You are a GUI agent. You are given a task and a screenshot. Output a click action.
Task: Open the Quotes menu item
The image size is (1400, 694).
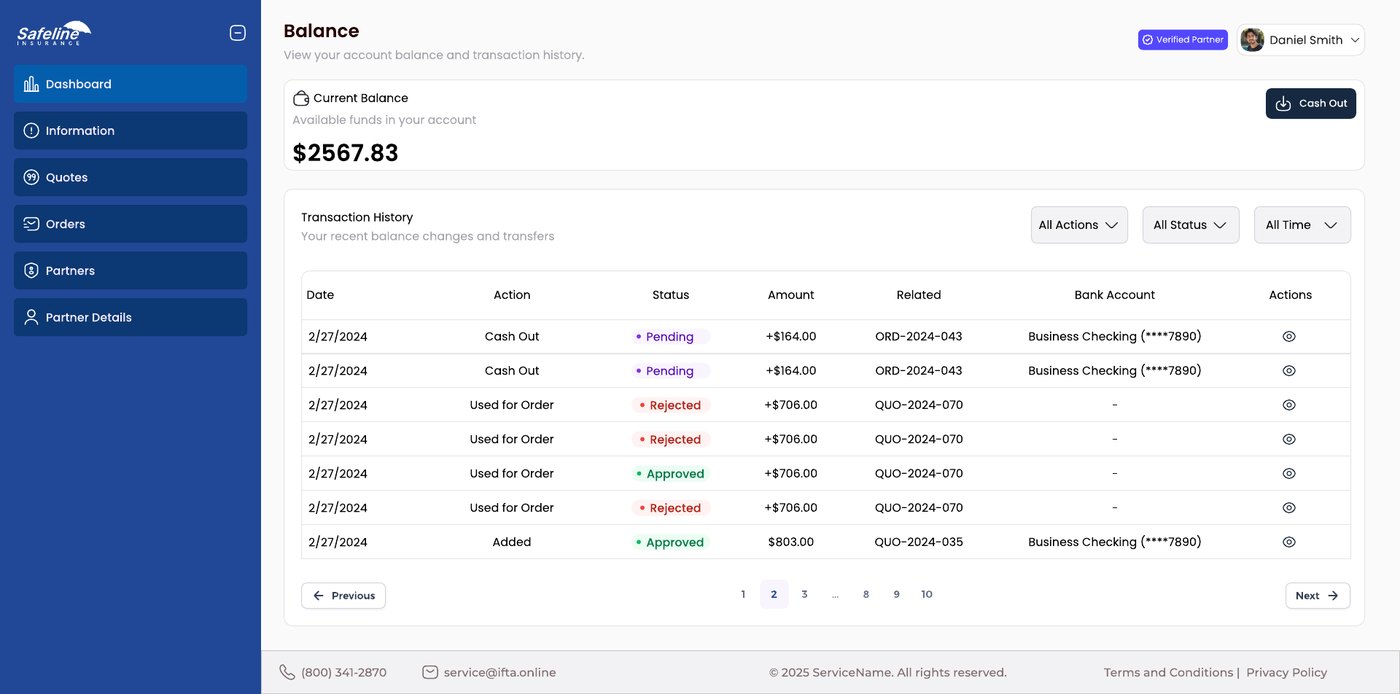(x=130, y=177)
